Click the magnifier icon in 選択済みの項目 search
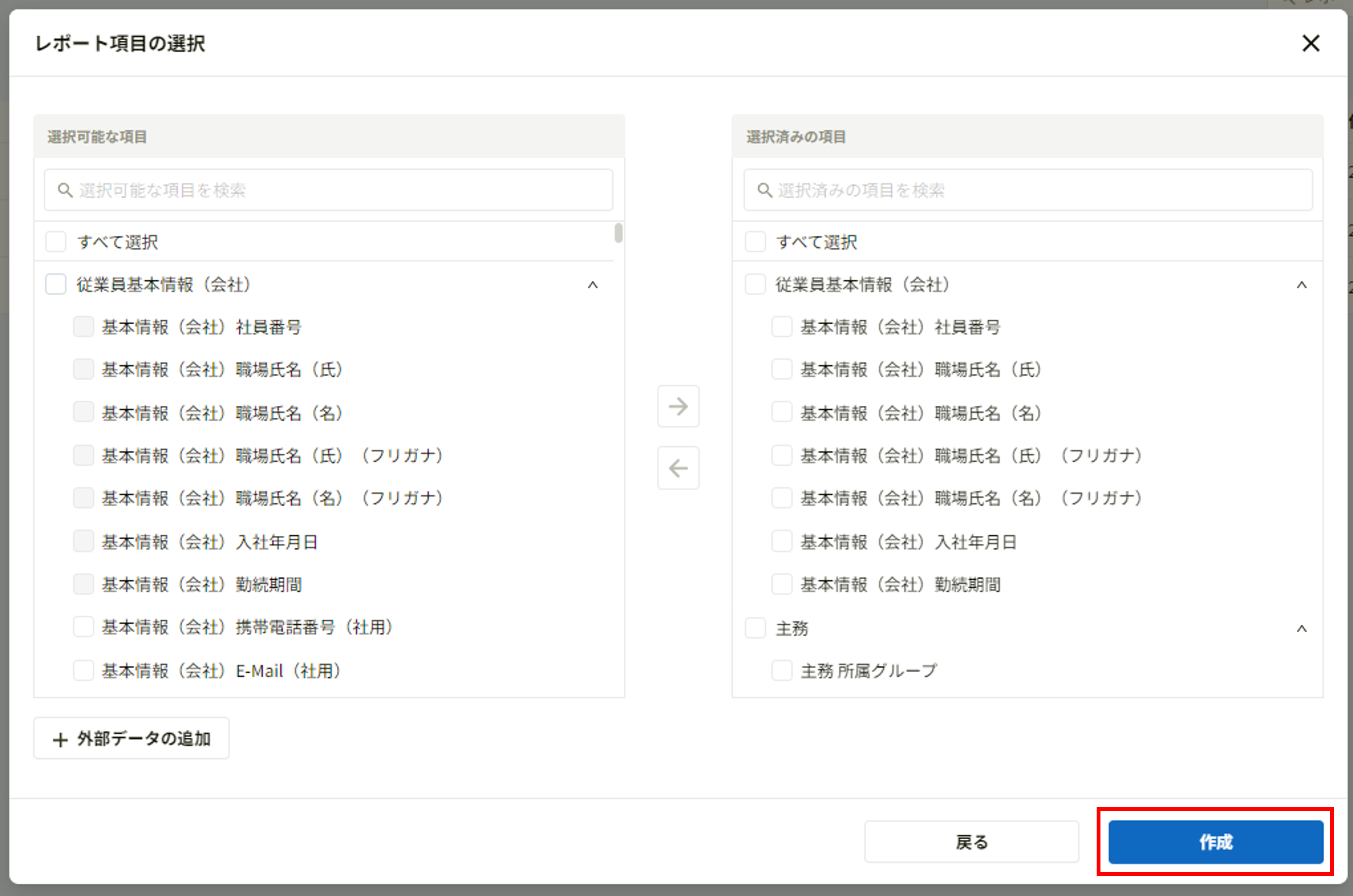 click(764, 190)
